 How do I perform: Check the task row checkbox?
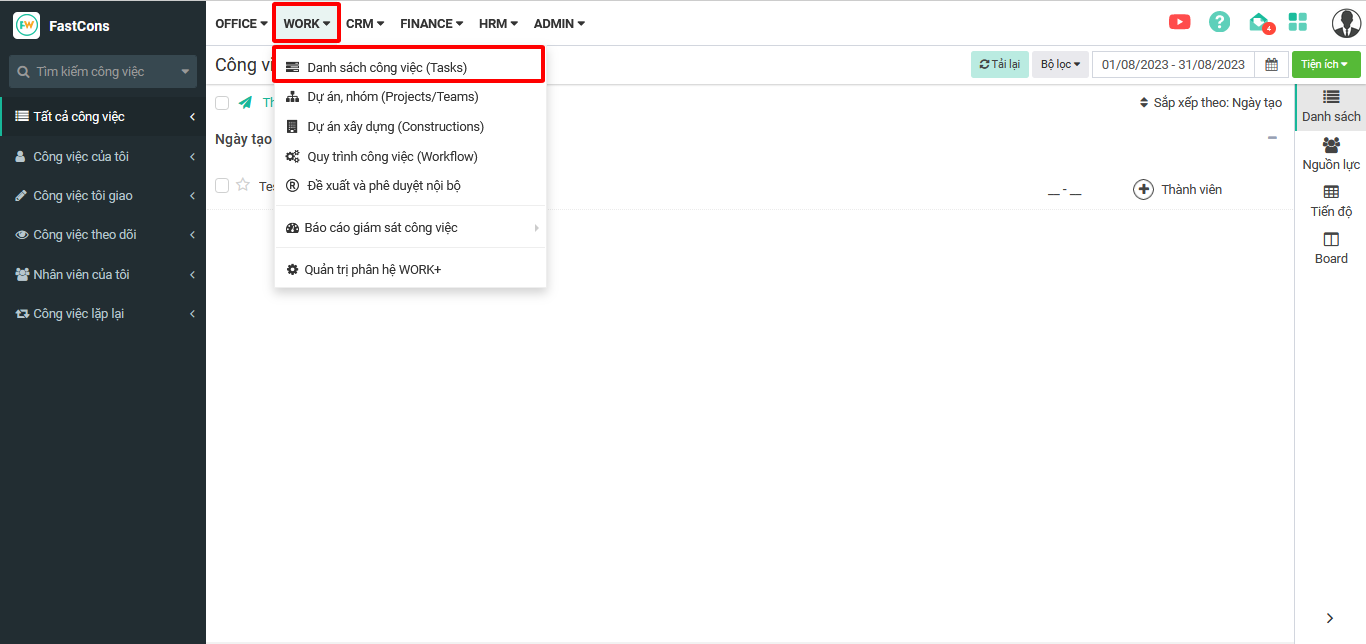pyautogui.click(x=222, y=185)
